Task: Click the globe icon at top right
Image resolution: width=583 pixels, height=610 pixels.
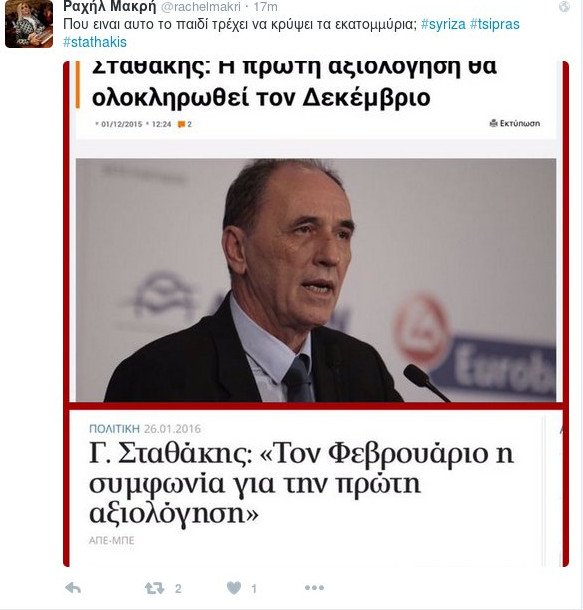Action: coord(564,7)
